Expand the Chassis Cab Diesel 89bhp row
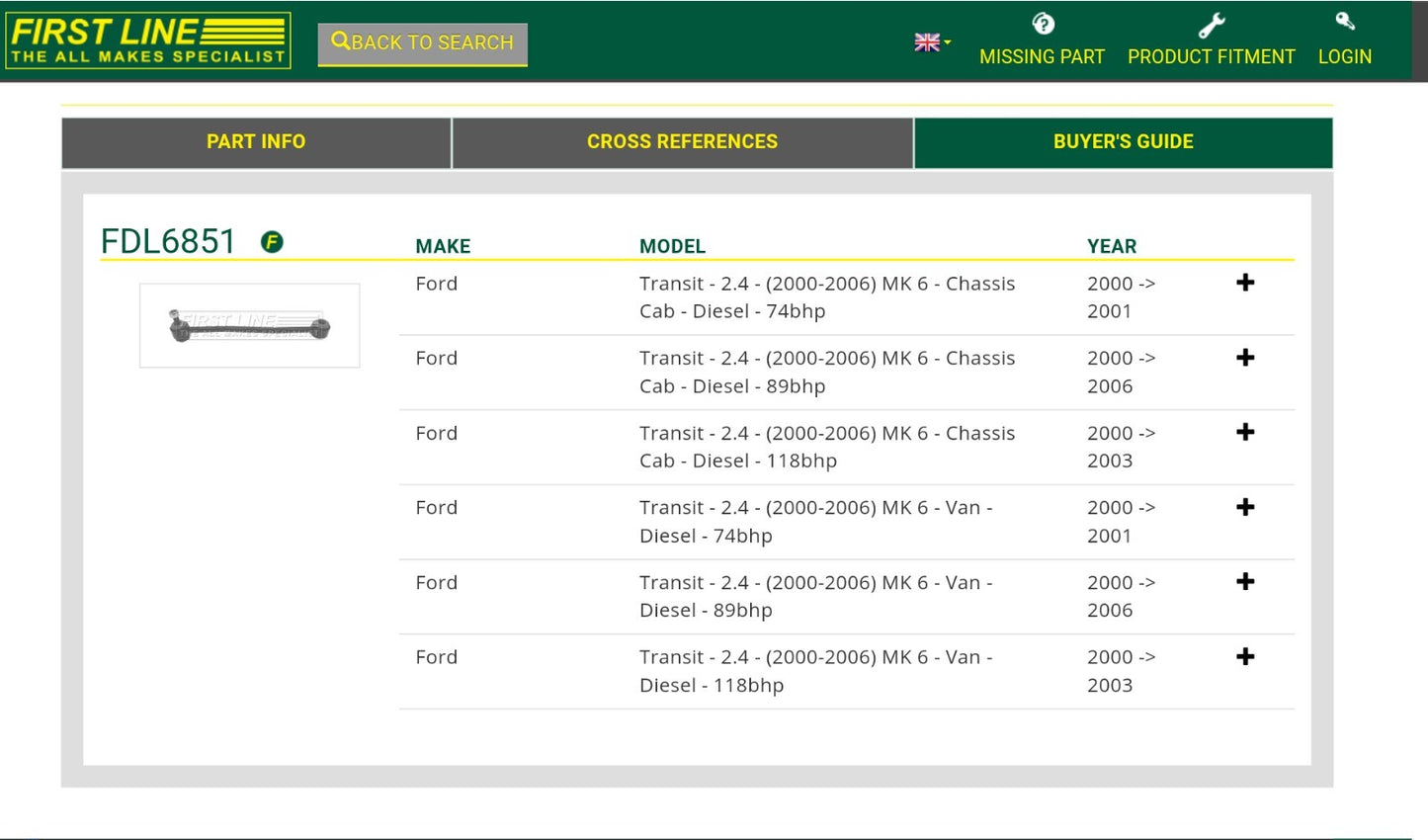Image resolution: width=1428 pixels, height=840 pixels. [1245, 358]
